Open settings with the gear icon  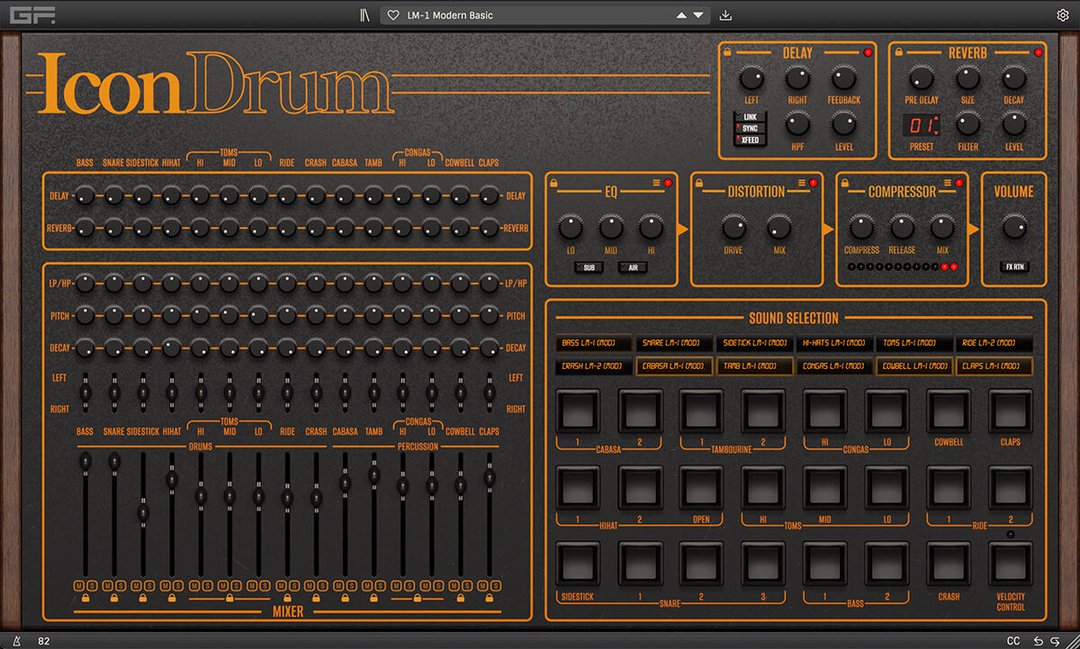(1062, 15)
